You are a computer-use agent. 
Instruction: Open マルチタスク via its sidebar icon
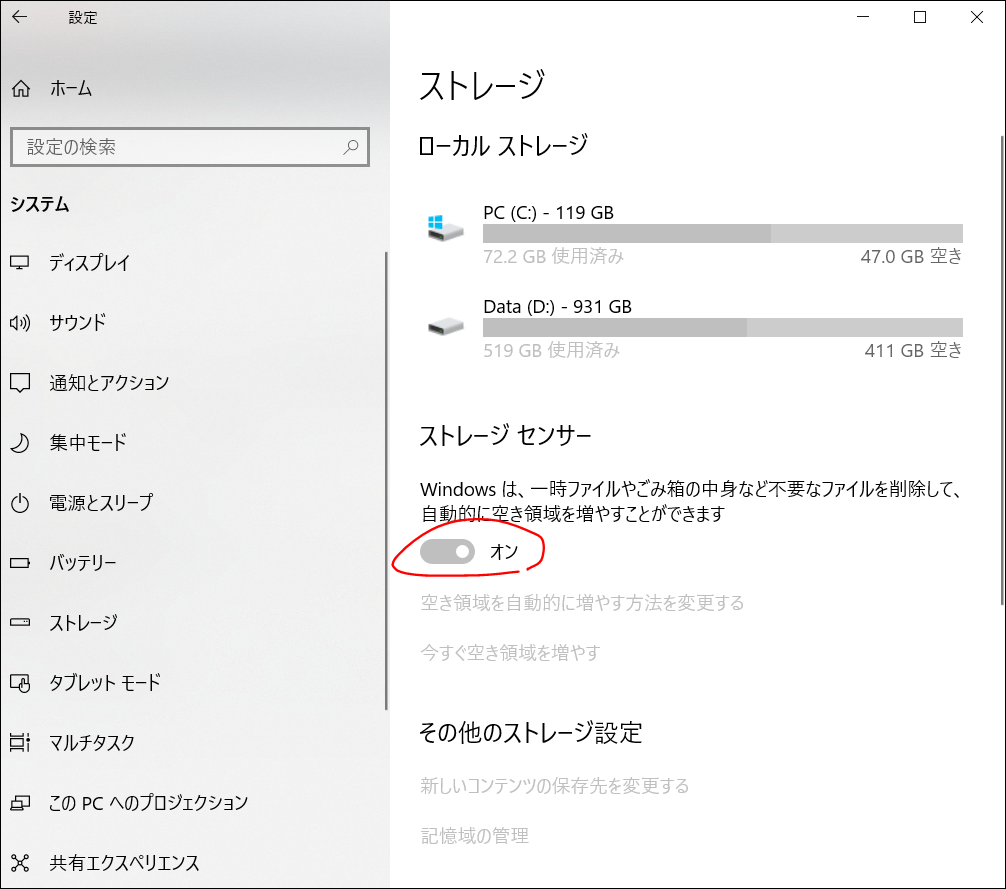tap(19, 743)
